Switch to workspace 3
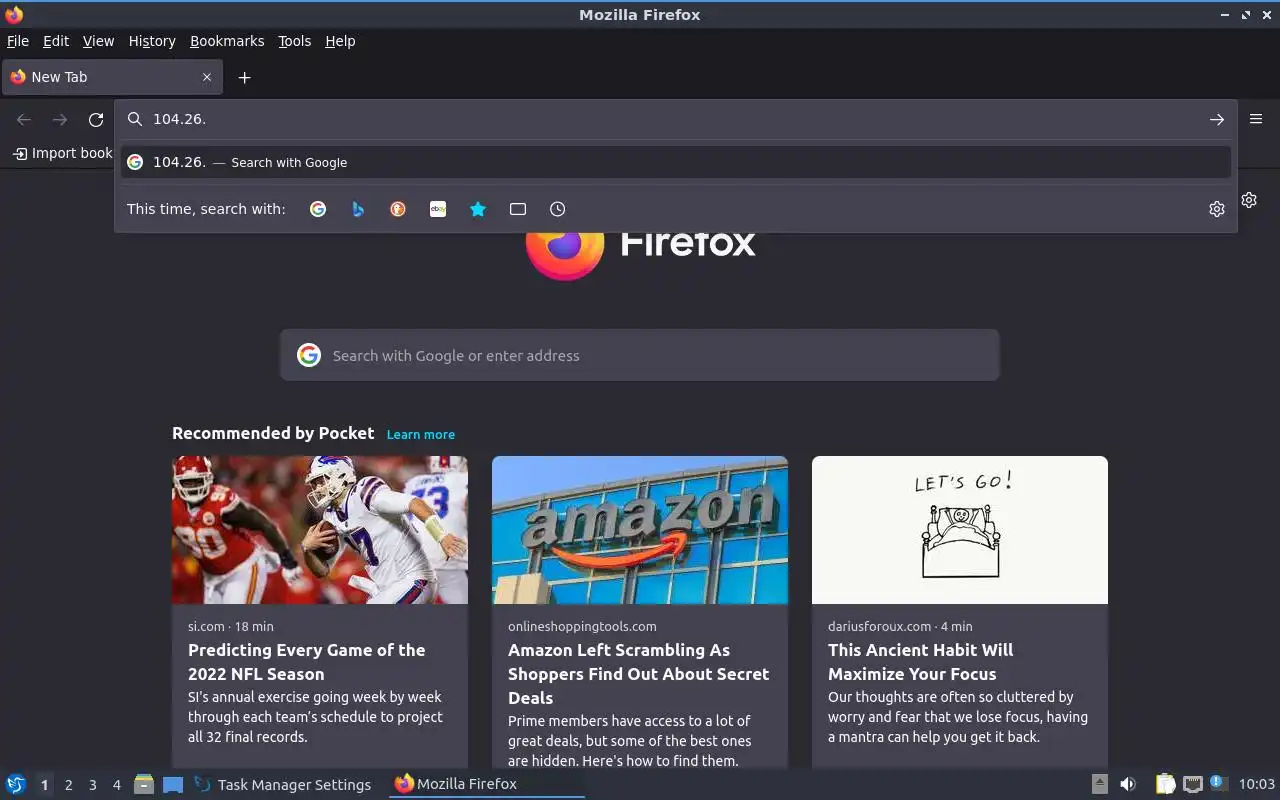 pos(92,785)
